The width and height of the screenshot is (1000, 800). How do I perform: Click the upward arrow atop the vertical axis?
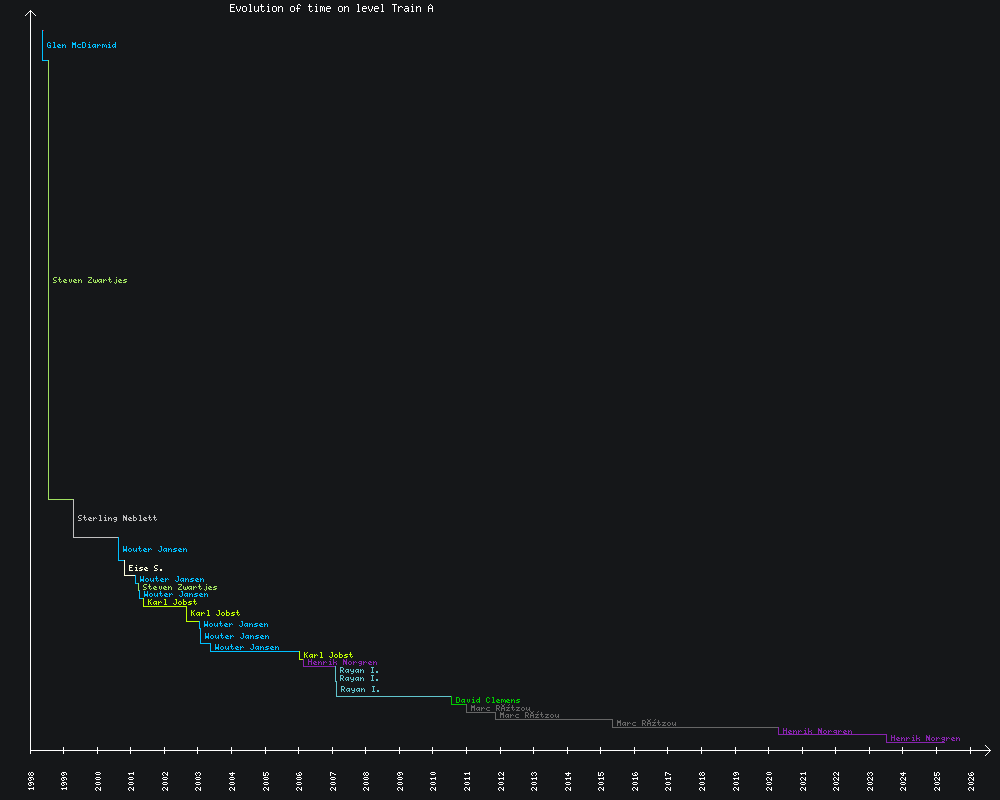pos(31,12)
